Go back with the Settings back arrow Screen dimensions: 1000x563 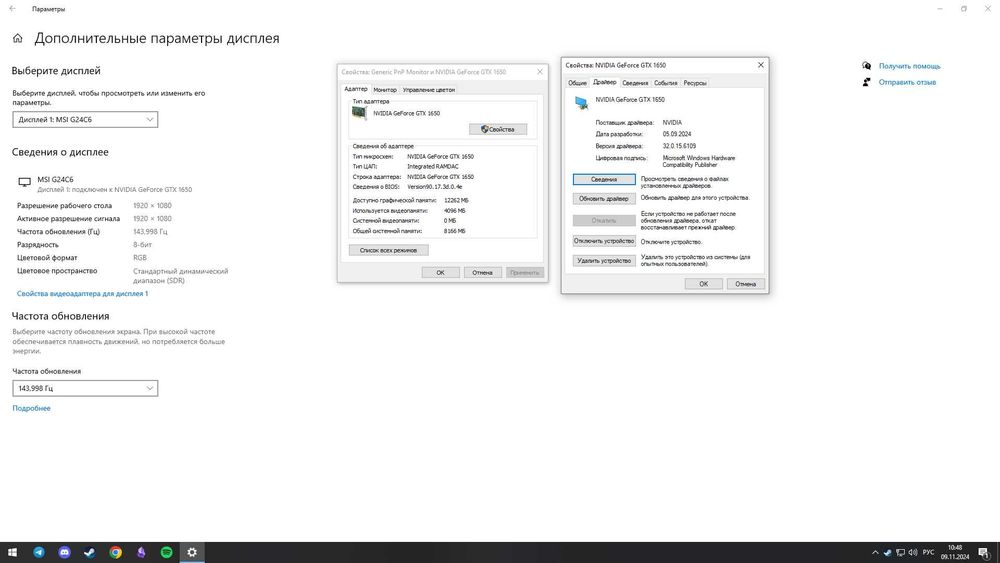pos(12,9)
